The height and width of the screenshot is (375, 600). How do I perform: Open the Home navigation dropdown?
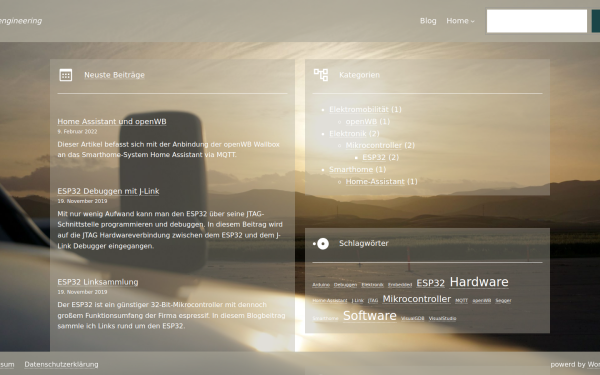click(x=460, y=21)
